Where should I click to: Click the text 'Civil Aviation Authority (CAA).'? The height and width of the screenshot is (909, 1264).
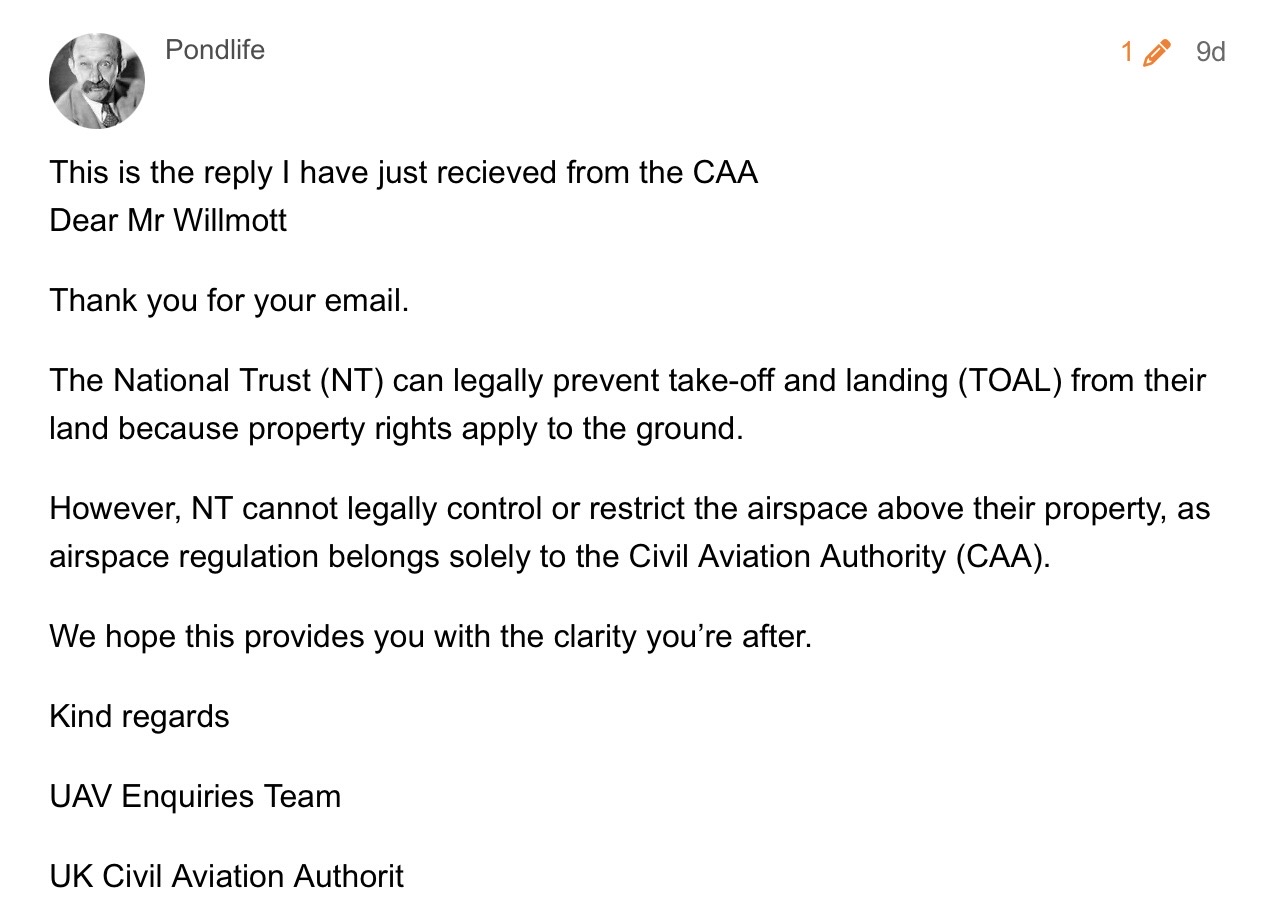point(840,557)
